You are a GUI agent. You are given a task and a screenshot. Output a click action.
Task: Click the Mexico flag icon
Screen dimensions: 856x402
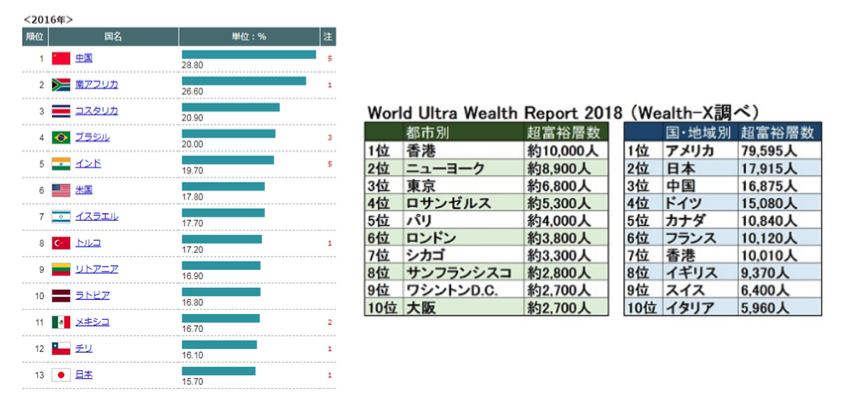pyautogui.click(x=61, y=322)
